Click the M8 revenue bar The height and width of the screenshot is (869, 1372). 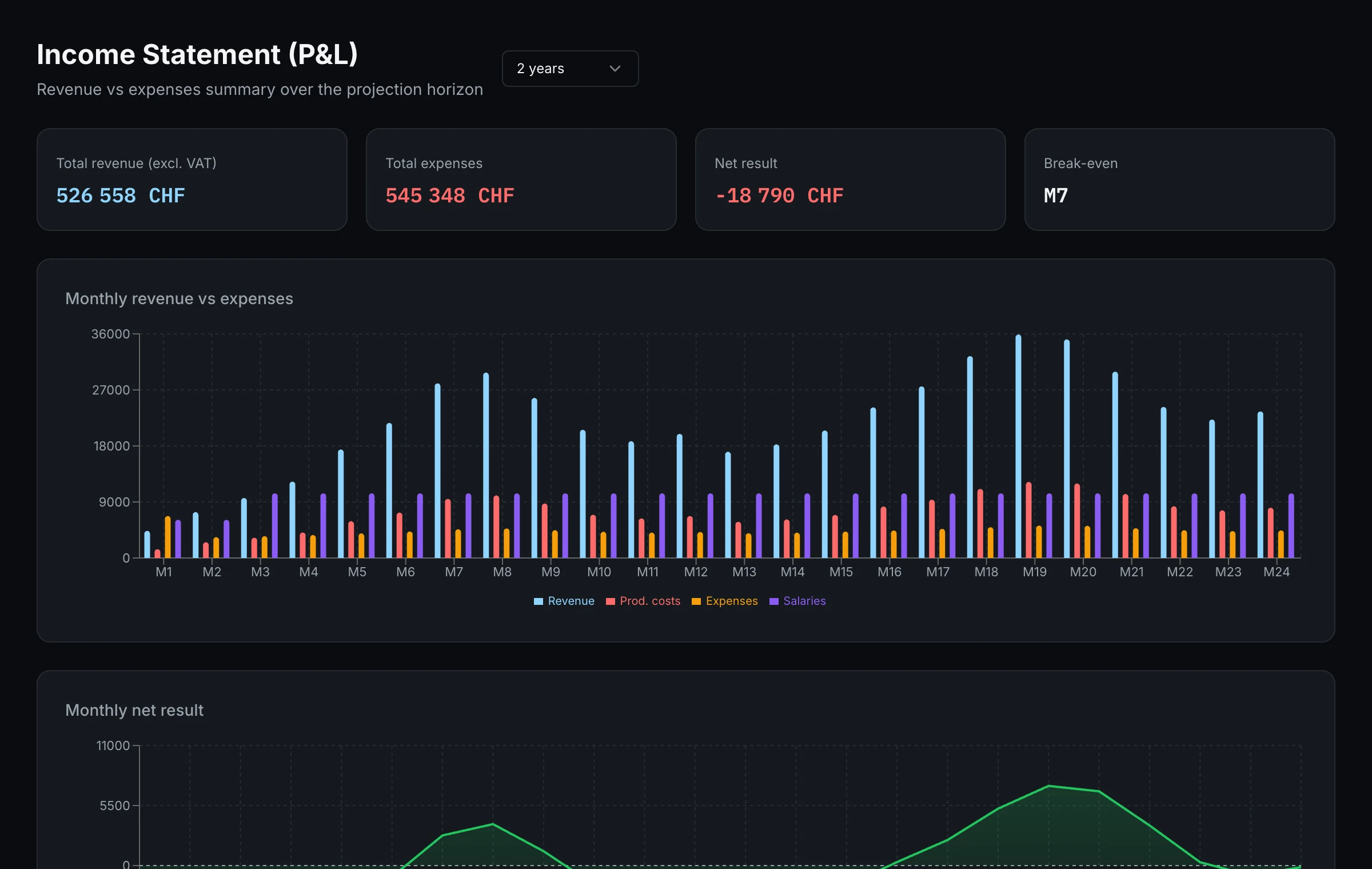point(486,465)
